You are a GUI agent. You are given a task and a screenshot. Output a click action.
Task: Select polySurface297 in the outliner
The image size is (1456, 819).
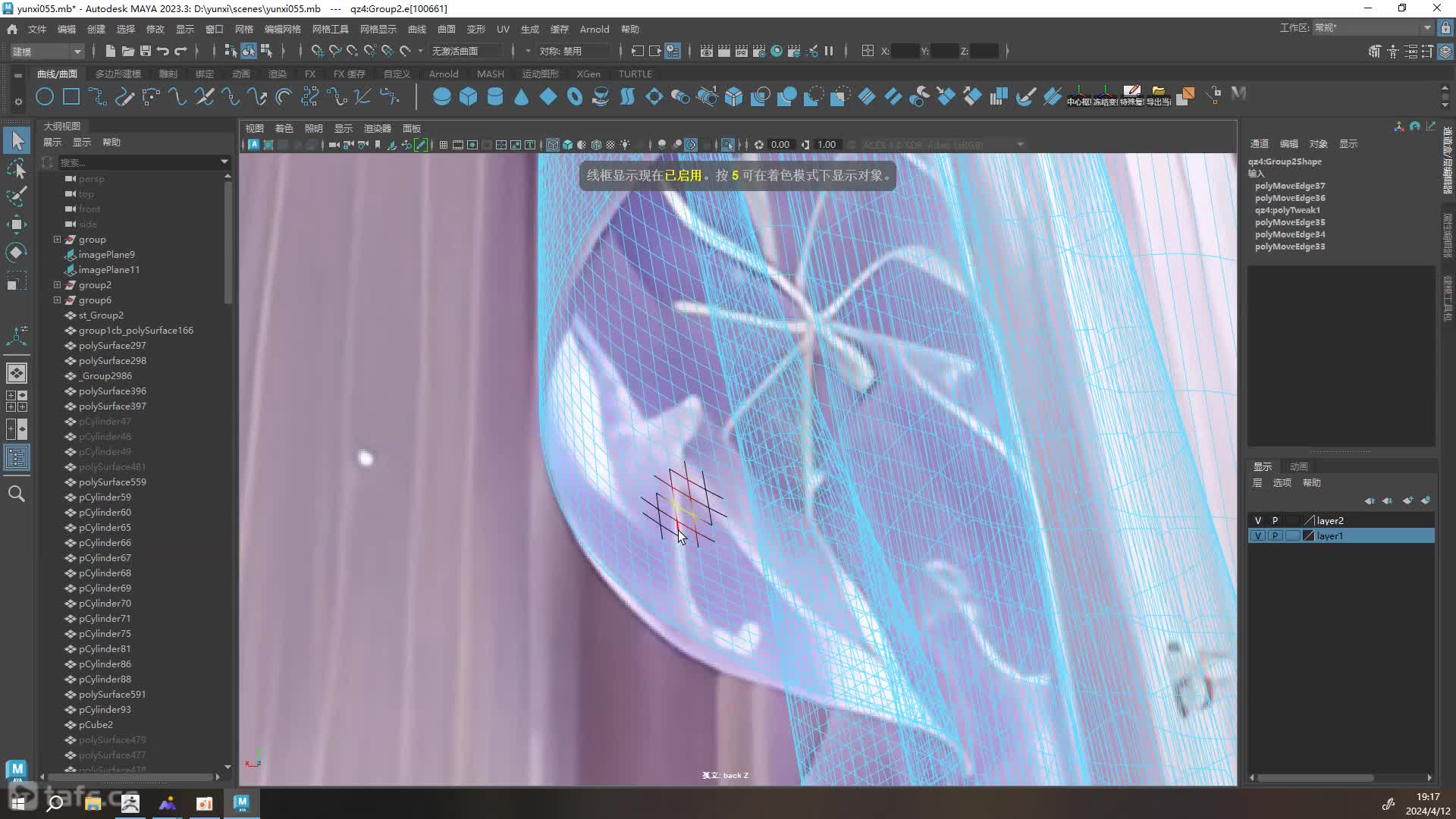point(112,345)
